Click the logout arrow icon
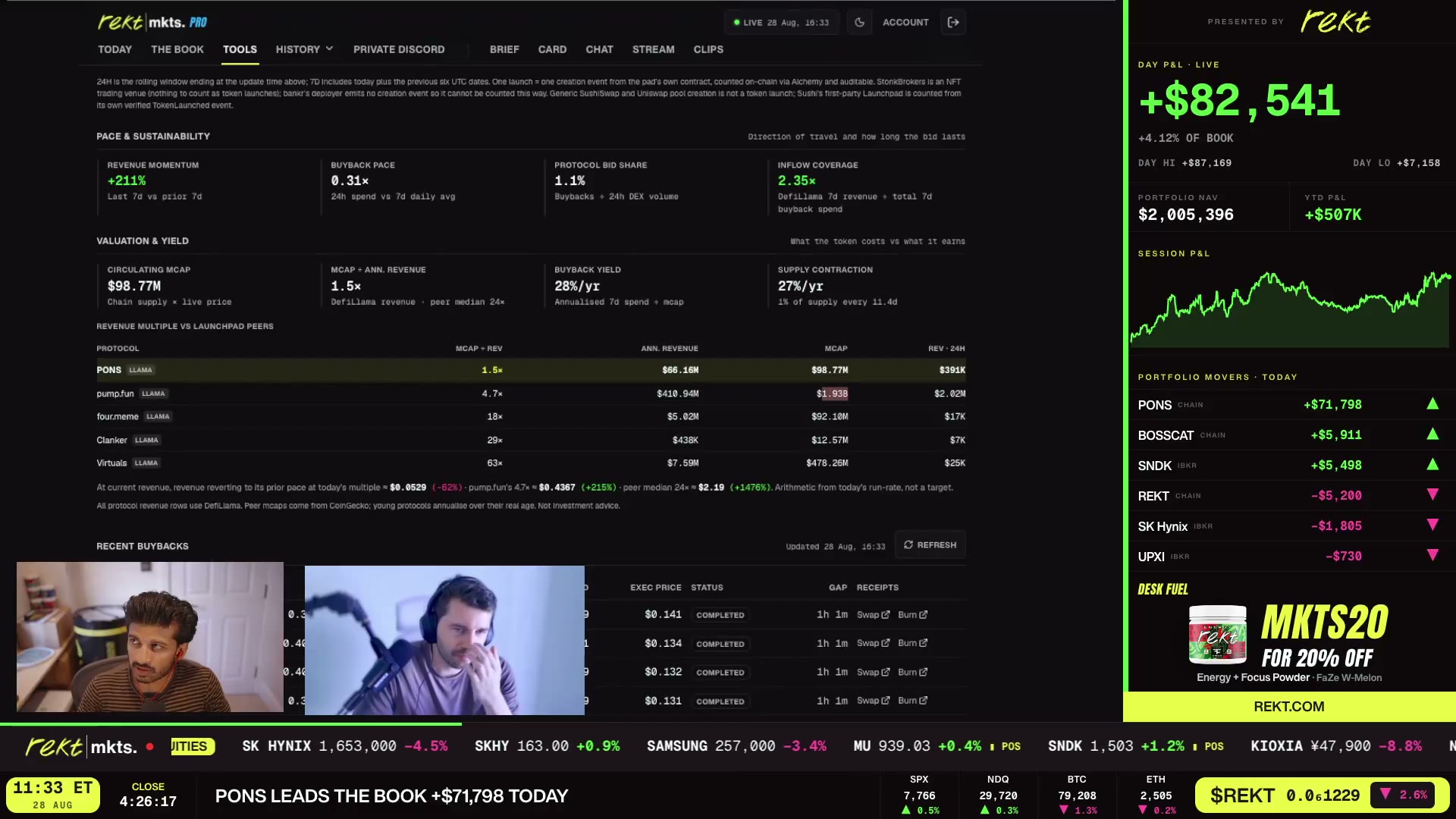The height and width of the screenshot is (819, 1456). point(953,23)
